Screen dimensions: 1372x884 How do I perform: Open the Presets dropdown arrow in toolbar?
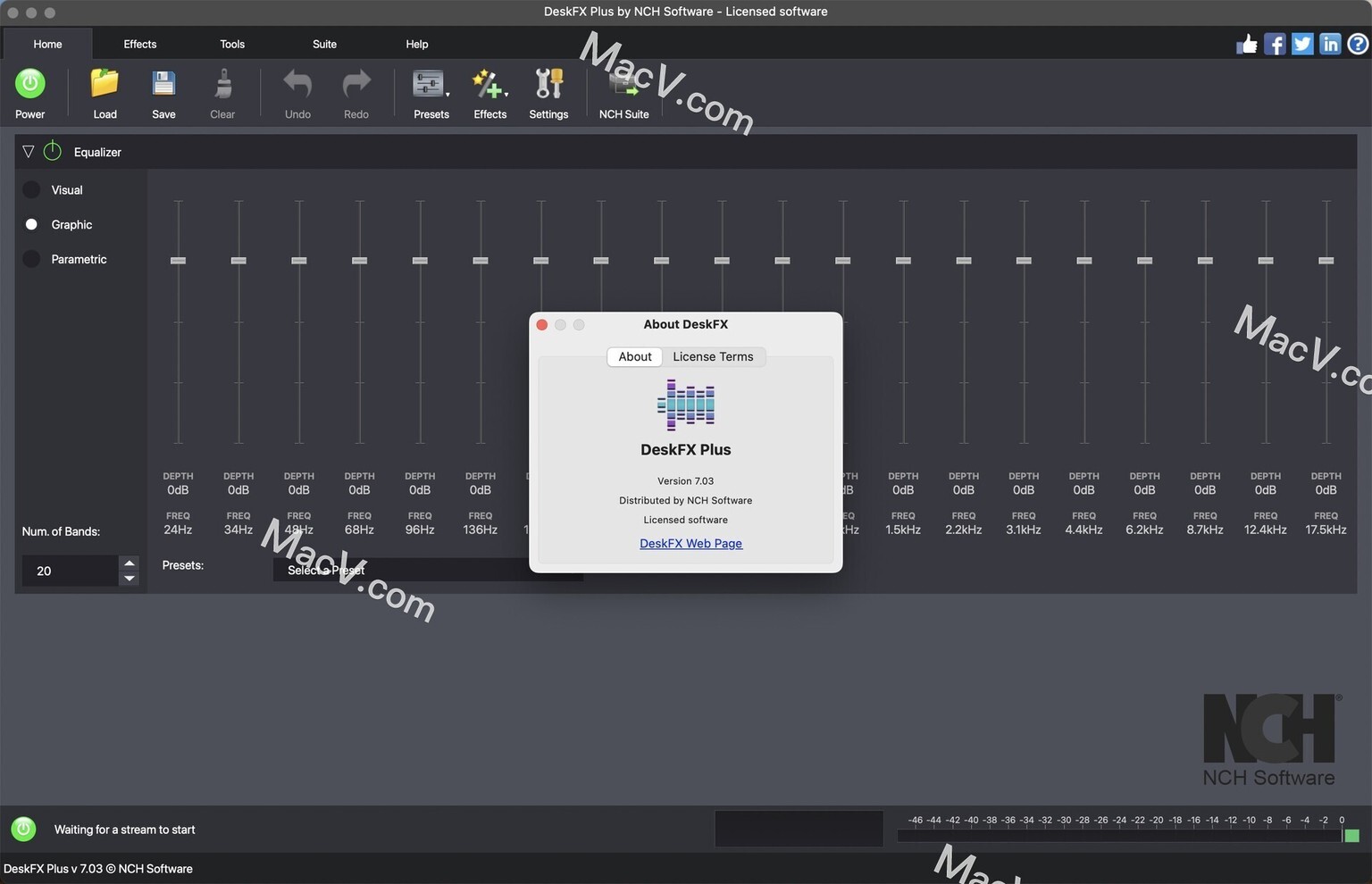(448, 93)
